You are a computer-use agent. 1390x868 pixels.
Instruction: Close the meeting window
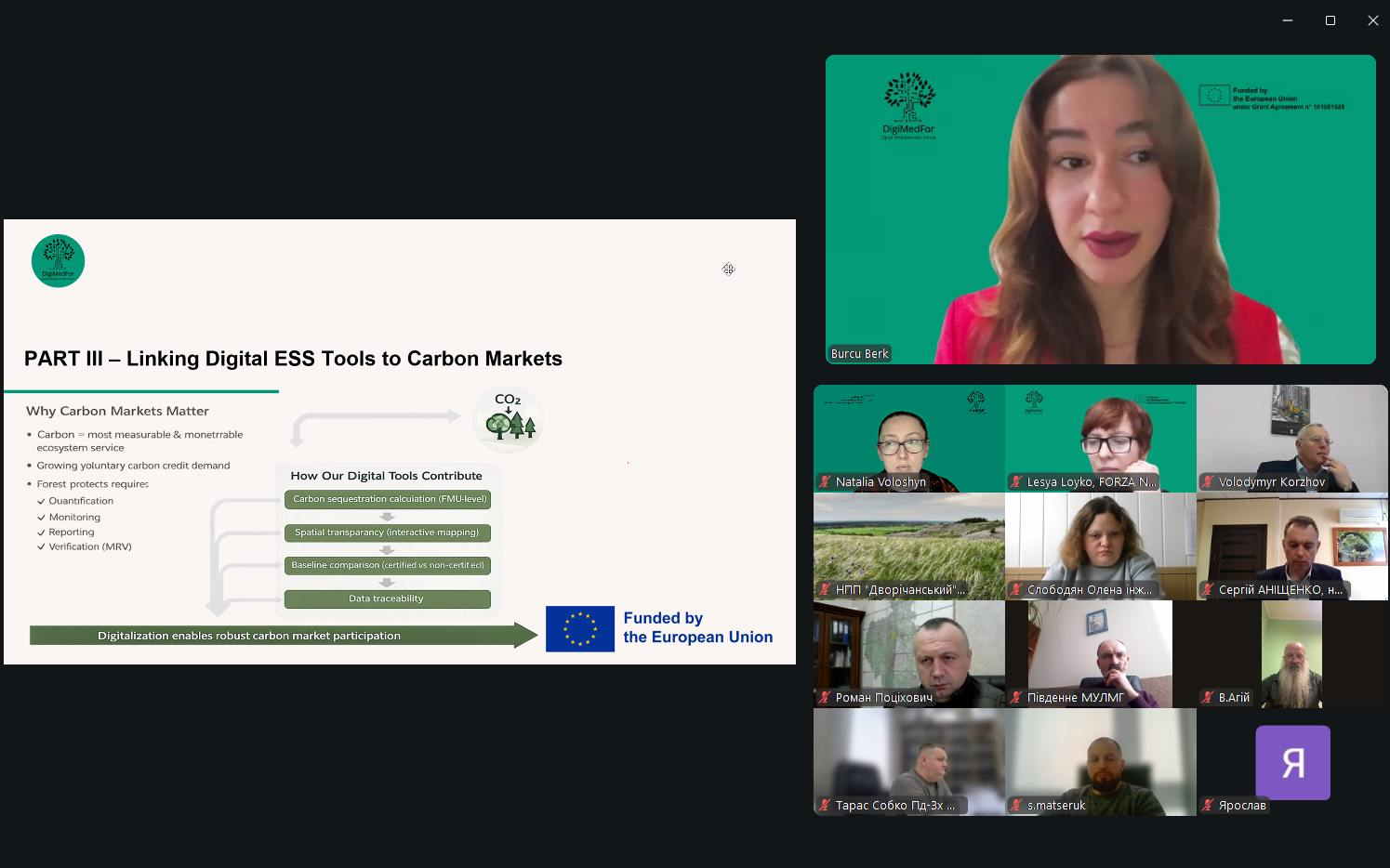[x=1372, y=20]
